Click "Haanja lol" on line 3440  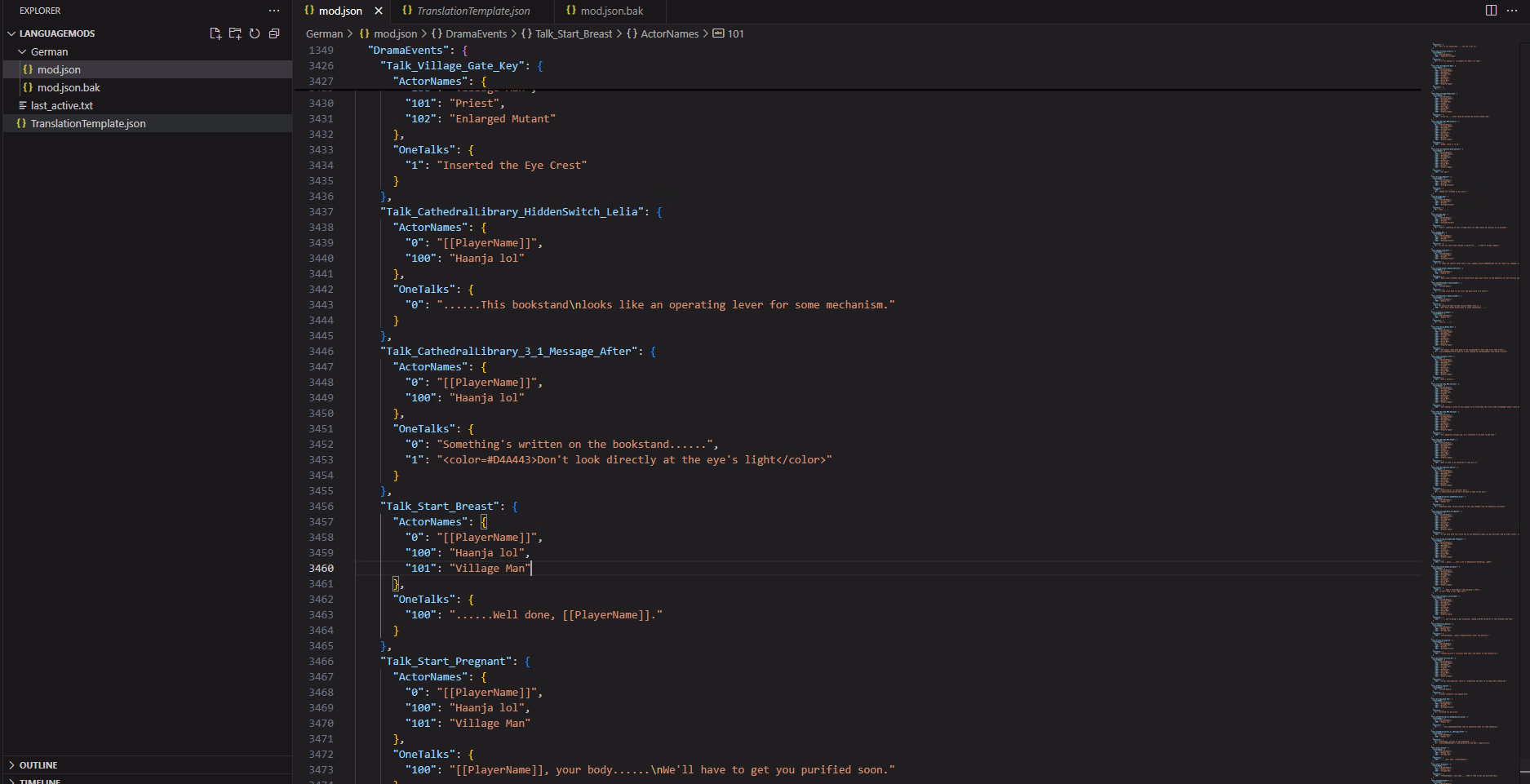(x=486, y=258)
